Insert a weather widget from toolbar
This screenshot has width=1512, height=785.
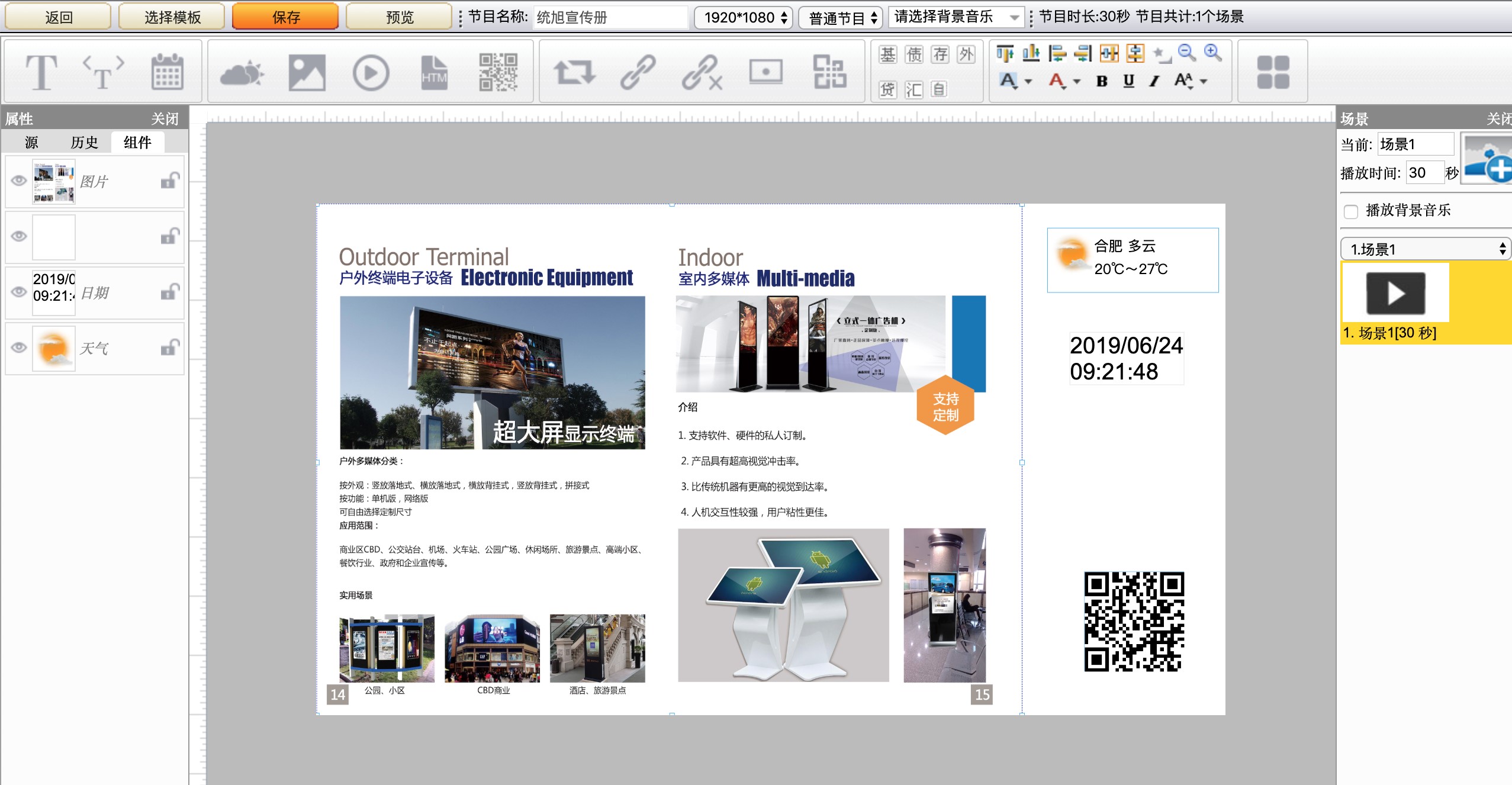pos(242,73)
